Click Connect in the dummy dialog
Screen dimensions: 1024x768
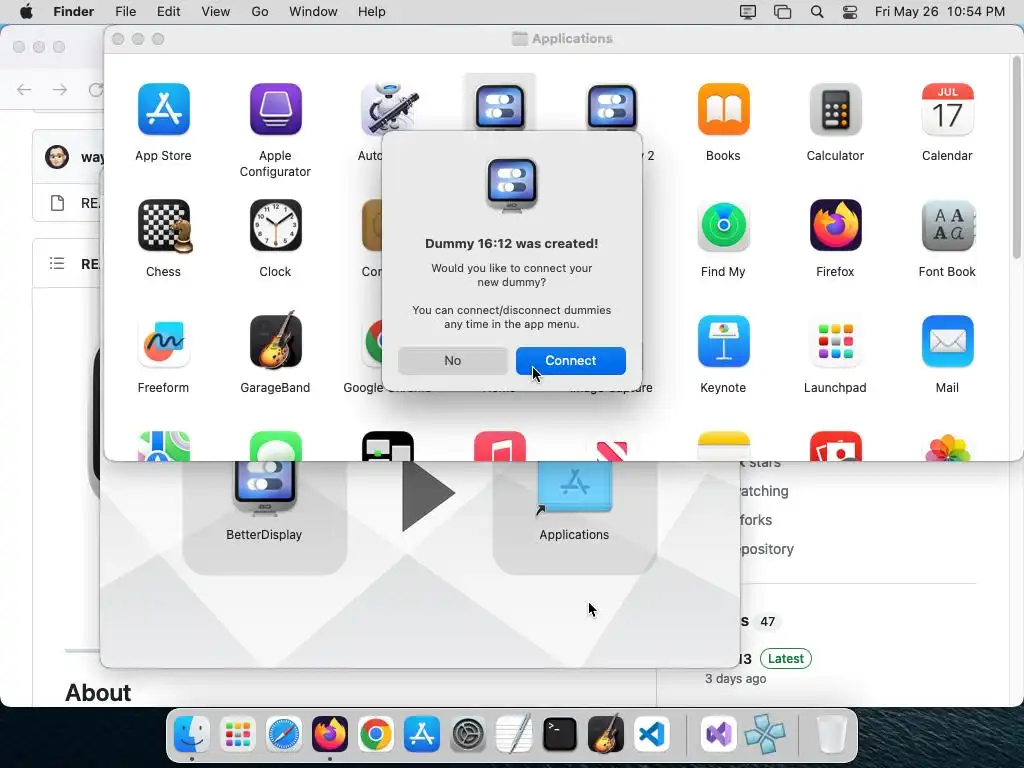coord(571,360)
